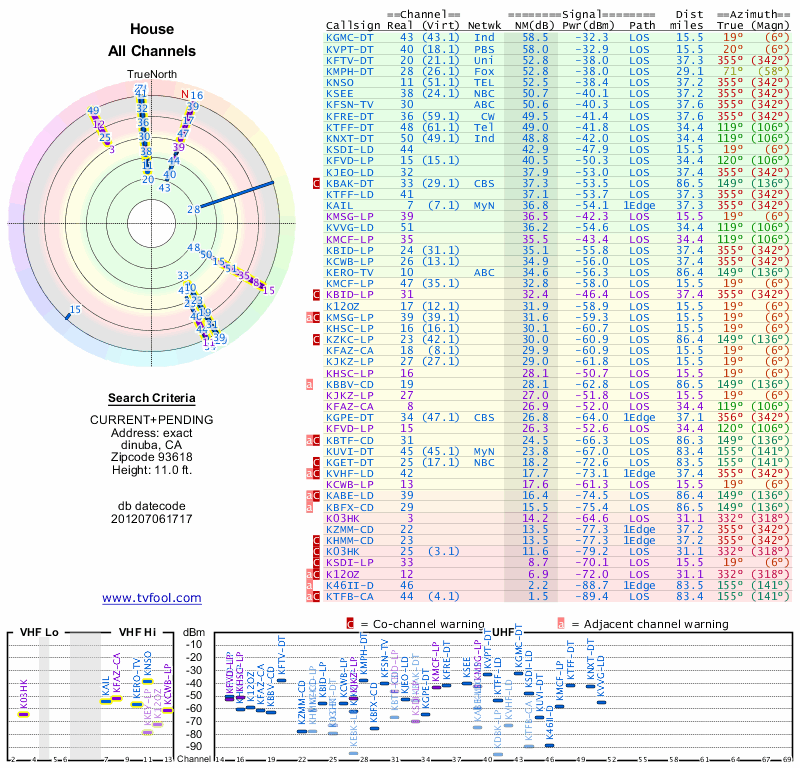Select the KSEE callsign in the table
The width and height of the screenshot is (800, 768).
340,93
